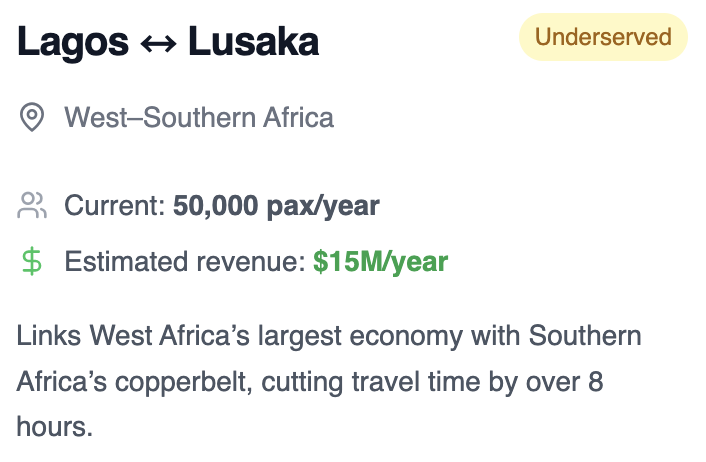Click the word Southern ending the first description line
This screenshot has width=706, height=462.
click(585, 336)
